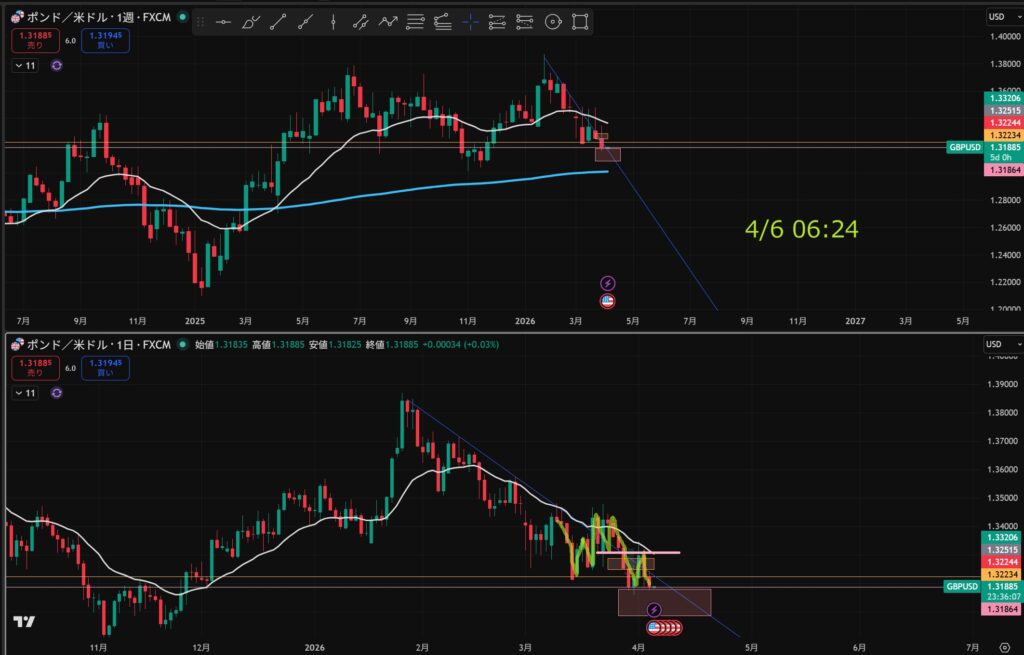Select the horizontal line drawing tool
1024x655 pixels.
[223, 21]
